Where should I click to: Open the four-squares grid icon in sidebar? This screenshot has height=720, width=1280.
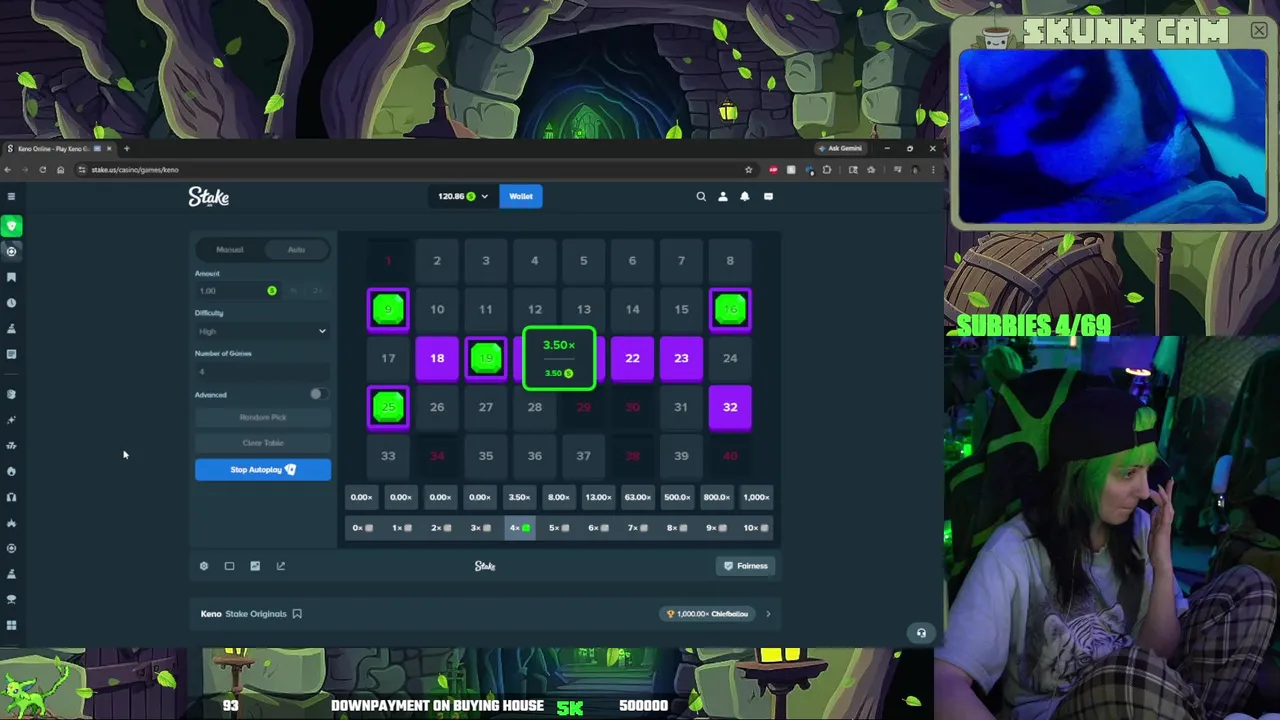(11, 625)
